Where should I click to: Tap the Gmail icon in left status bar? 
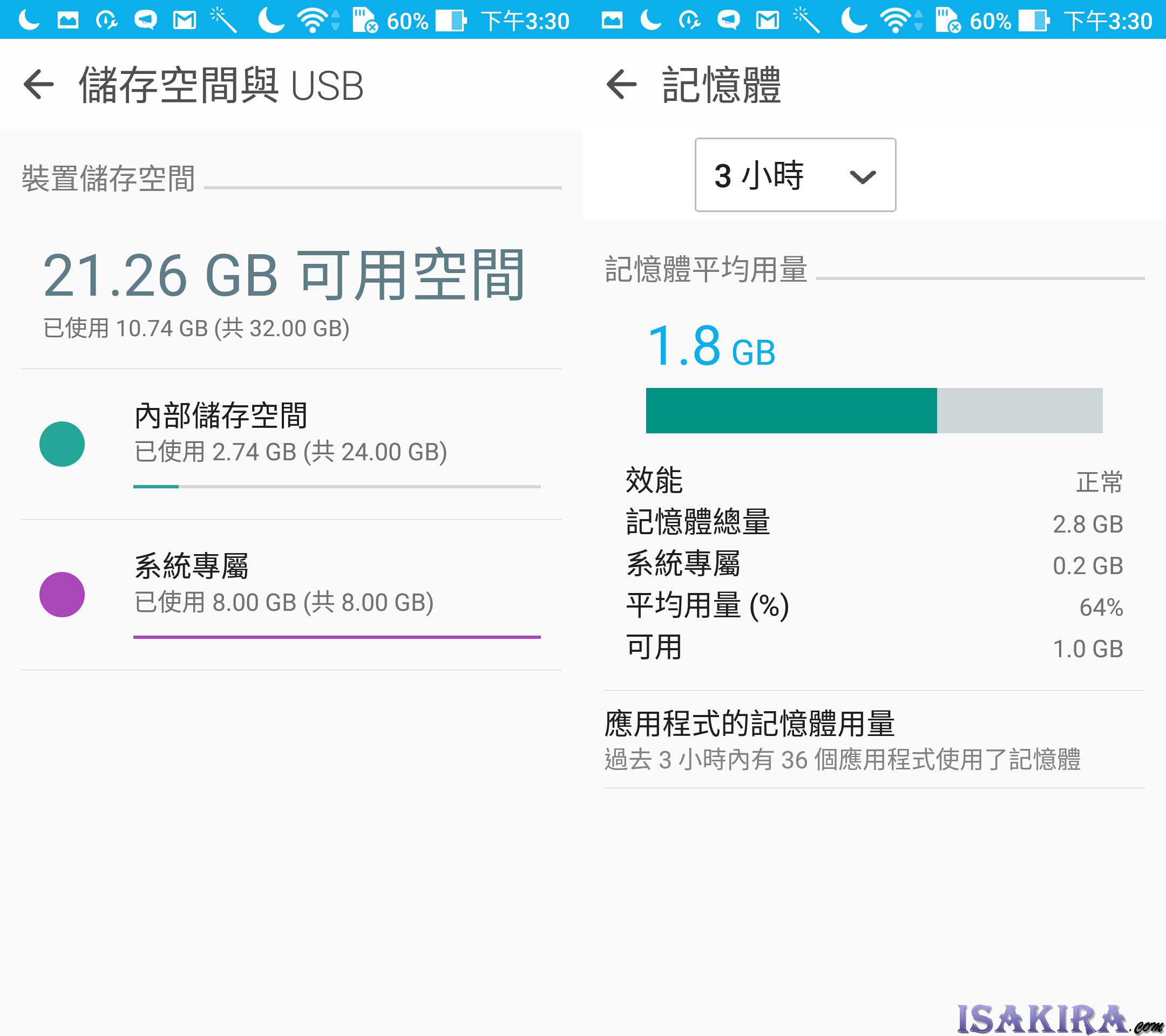184,21
